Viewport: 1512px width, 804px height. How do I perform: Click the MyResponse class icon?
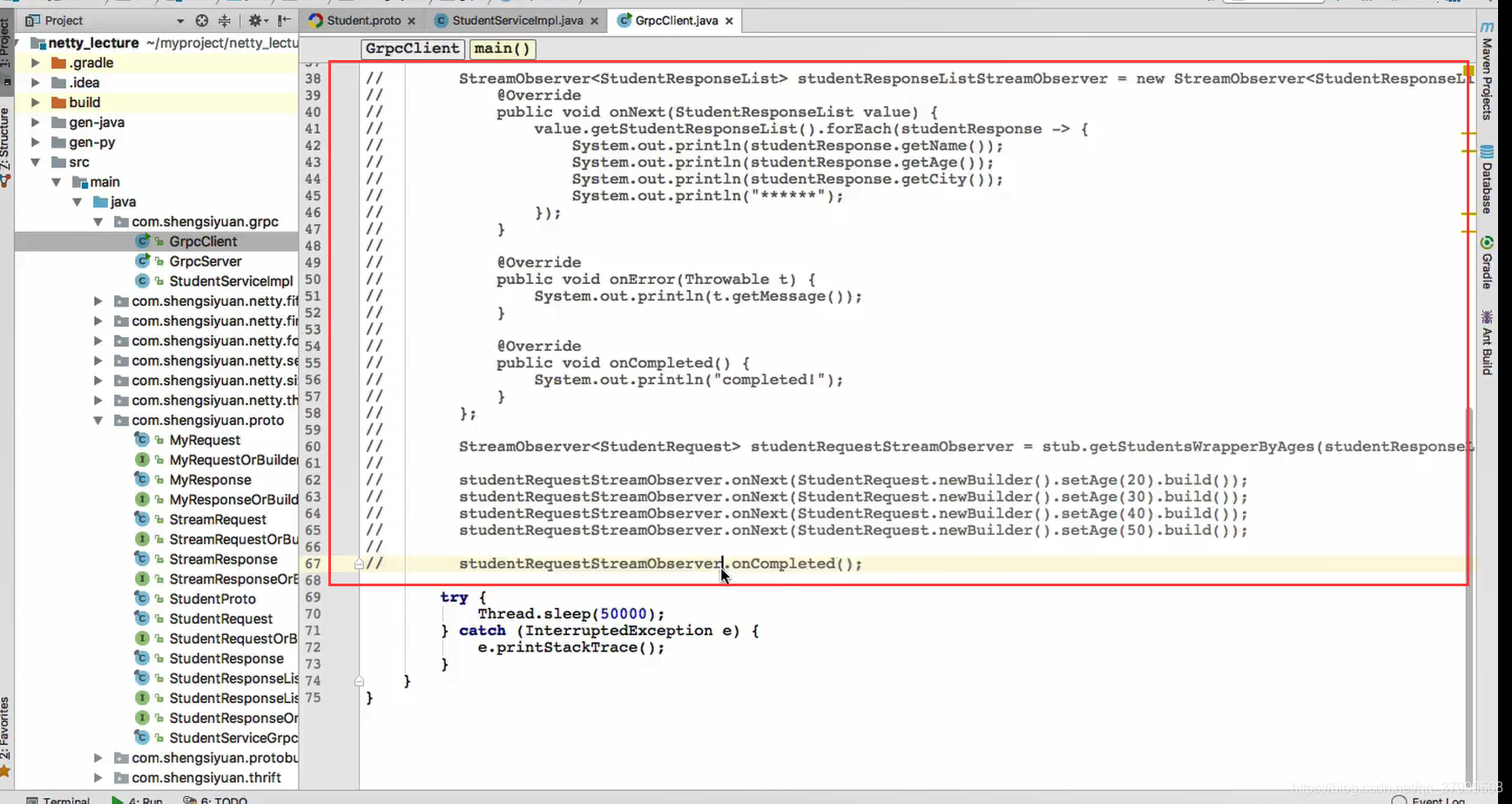tap(142, 480)
